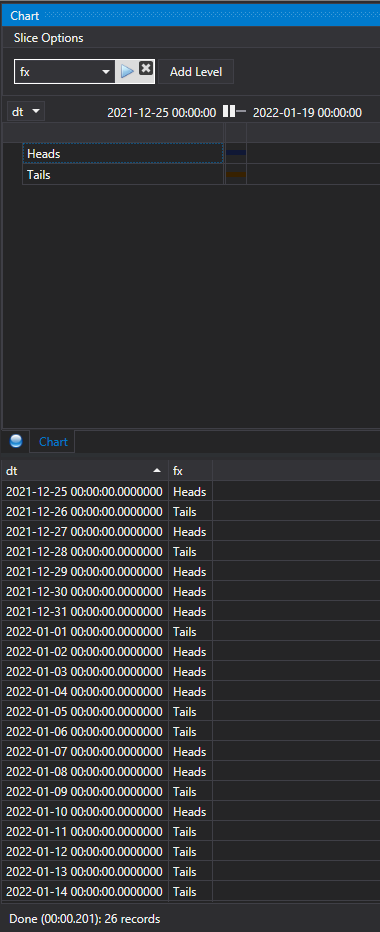Select cell 2022-01-05 00:00:00.0000000
Screen dimensions: 380x932
coord(84,711)
